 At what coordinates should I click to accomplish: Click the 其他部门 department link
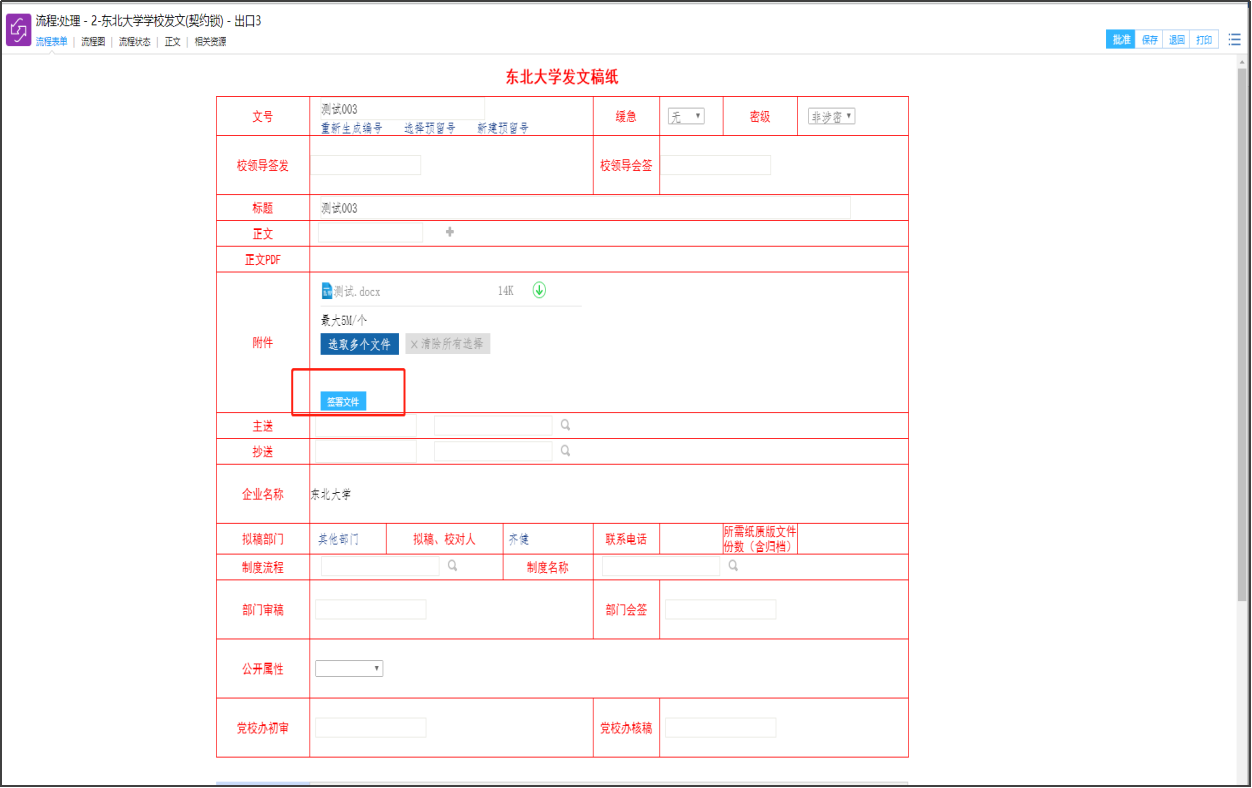[x=338, y=539]
